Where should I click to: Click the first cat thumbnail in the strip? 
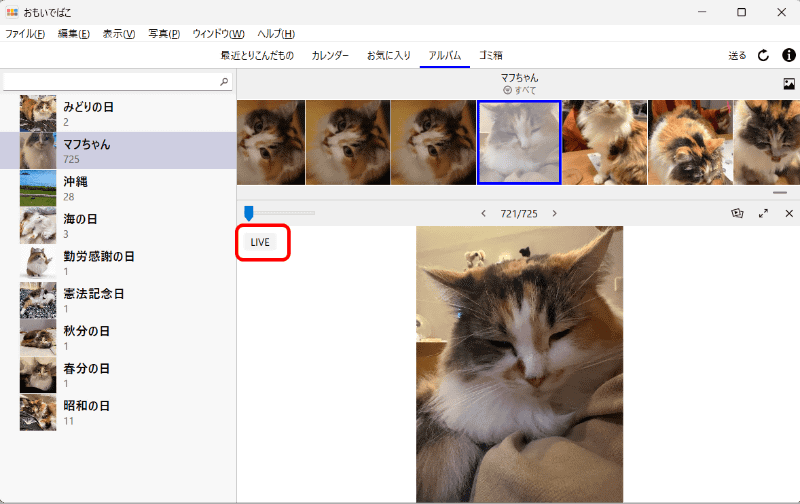coord(271,142)
